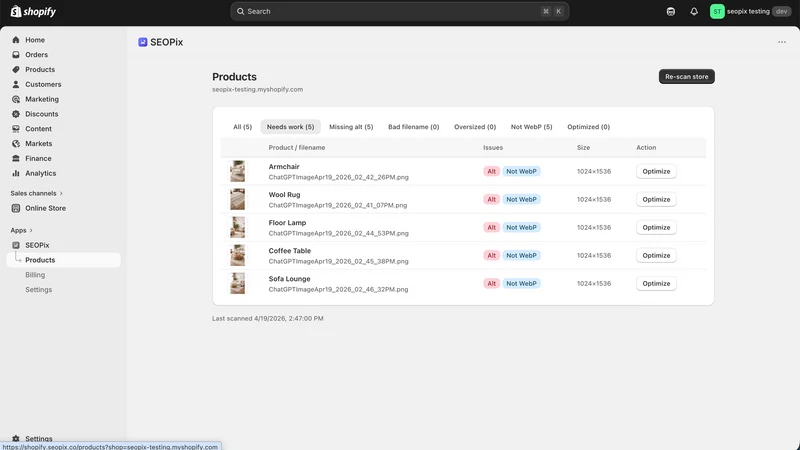This screenshot has height=450, width=800.
Task: Click the Alt badge on Floor Lamp row
Action: click(x=491, y=228)
